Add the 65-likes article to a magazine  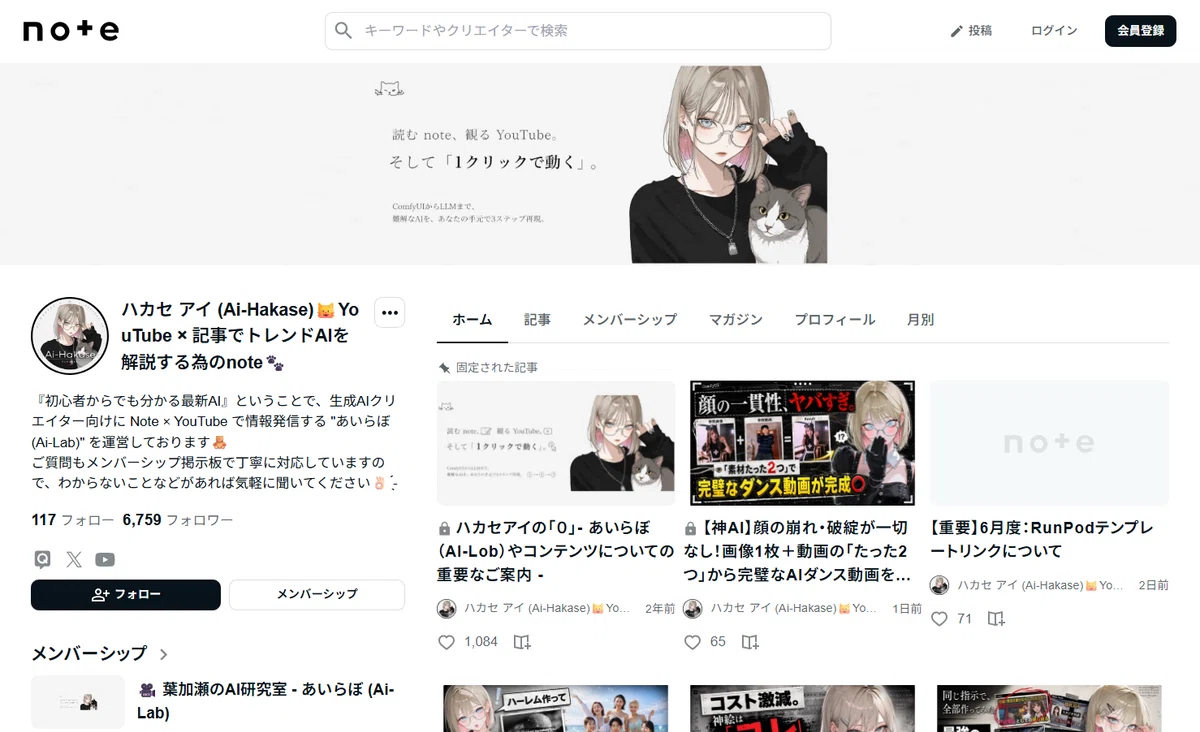click(x=750, y=642)
